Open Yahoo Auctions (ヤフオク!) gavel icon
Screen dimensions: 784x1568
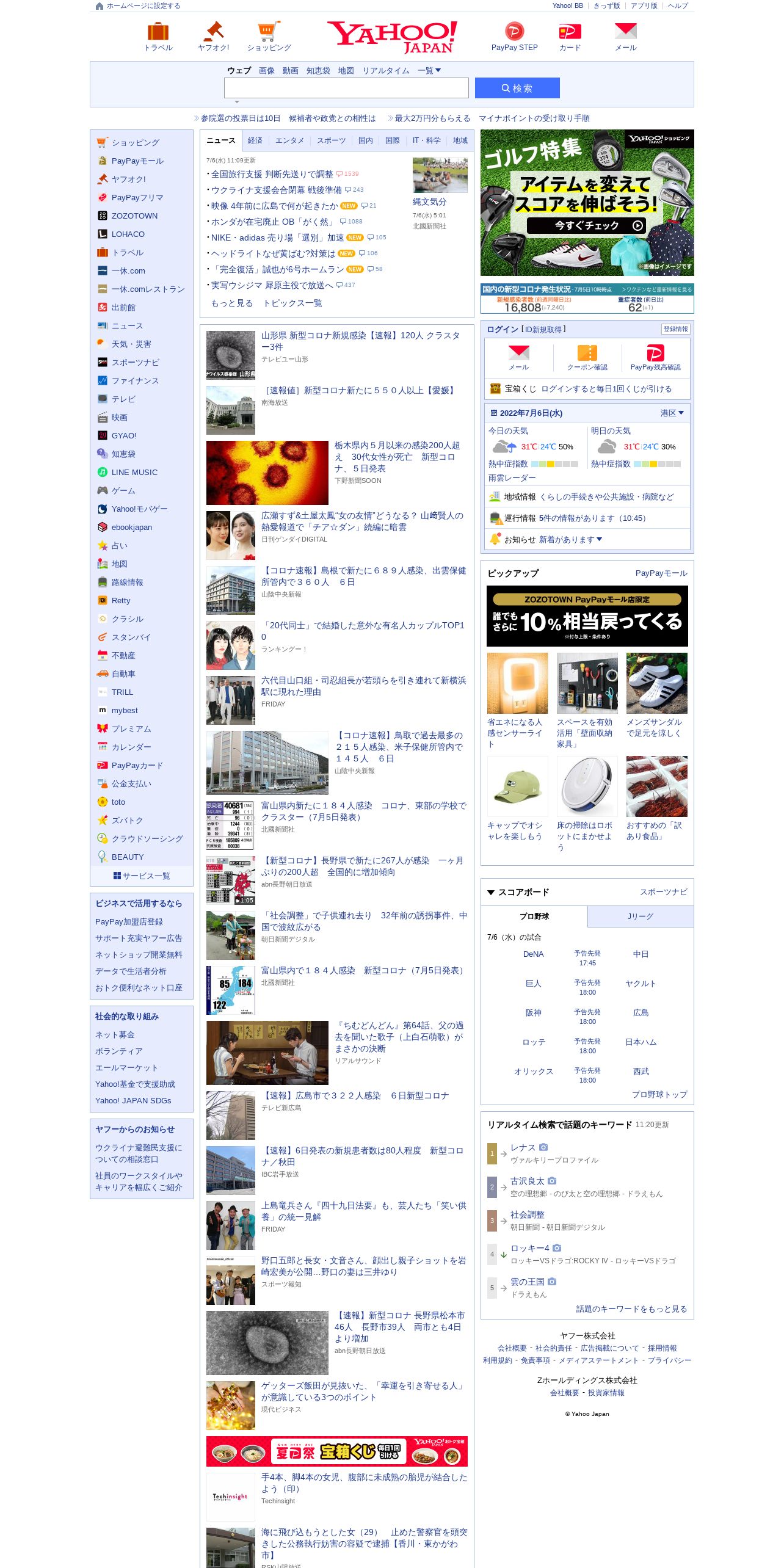(x=214, y=31)
